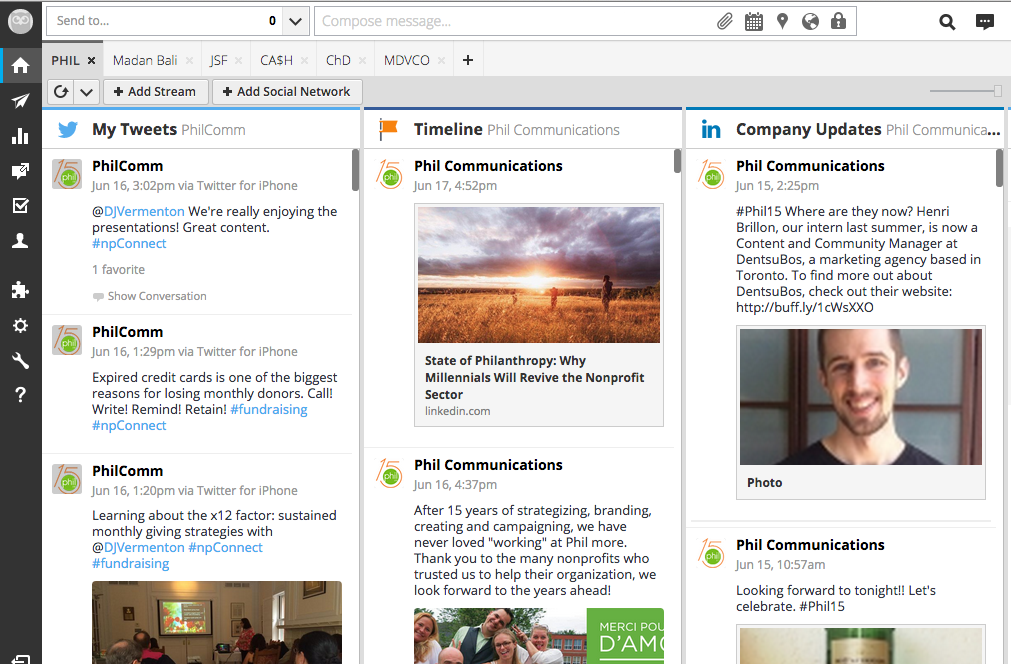The height and width of the screenshot is (664, 1011).
Task: Click the linkedin.com source text
Action: tap(457, 411)
